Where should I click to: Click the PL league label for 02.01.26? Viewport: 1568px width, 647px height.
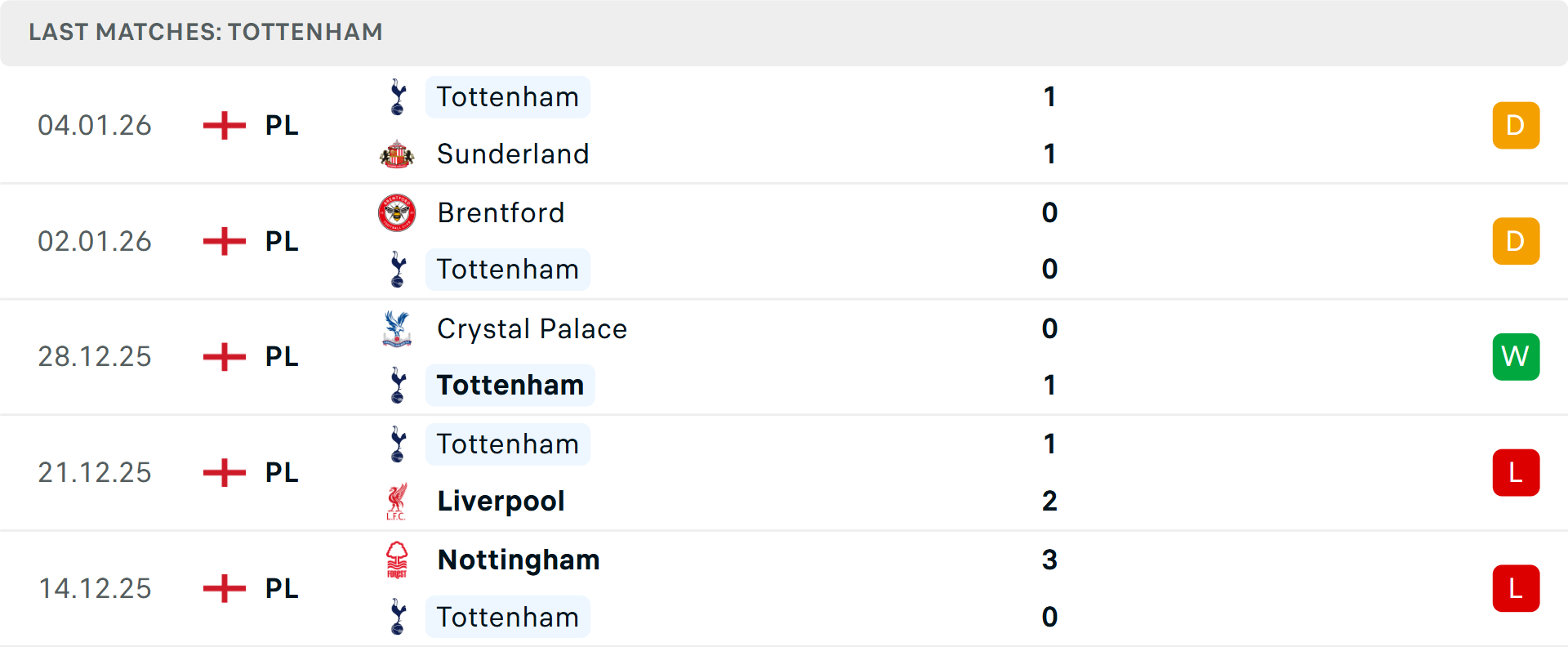coord(282,242)
